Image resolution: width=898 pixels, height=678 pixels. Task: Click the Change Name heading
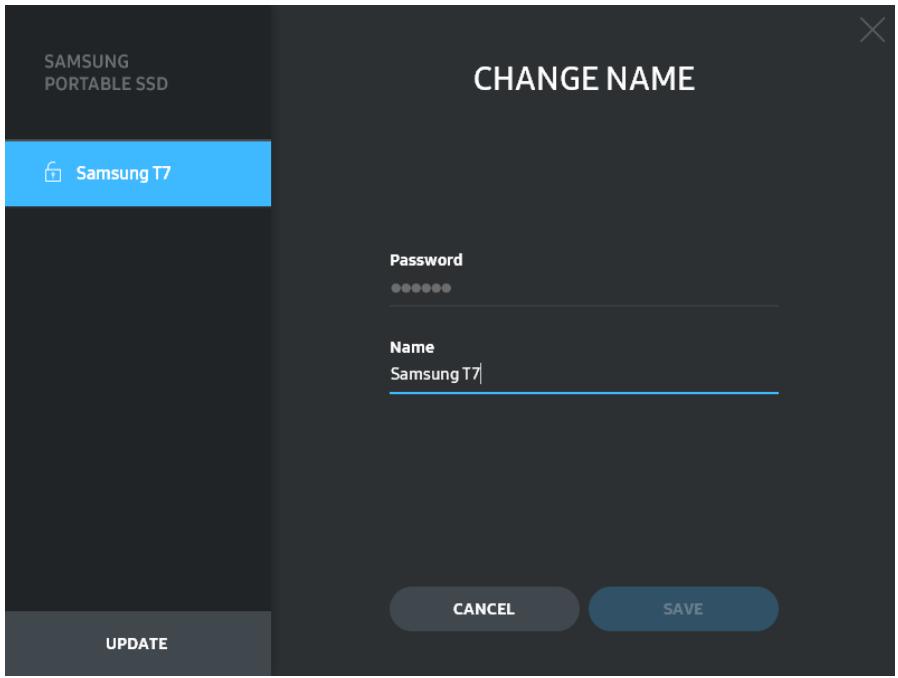[x=584, y=78]
